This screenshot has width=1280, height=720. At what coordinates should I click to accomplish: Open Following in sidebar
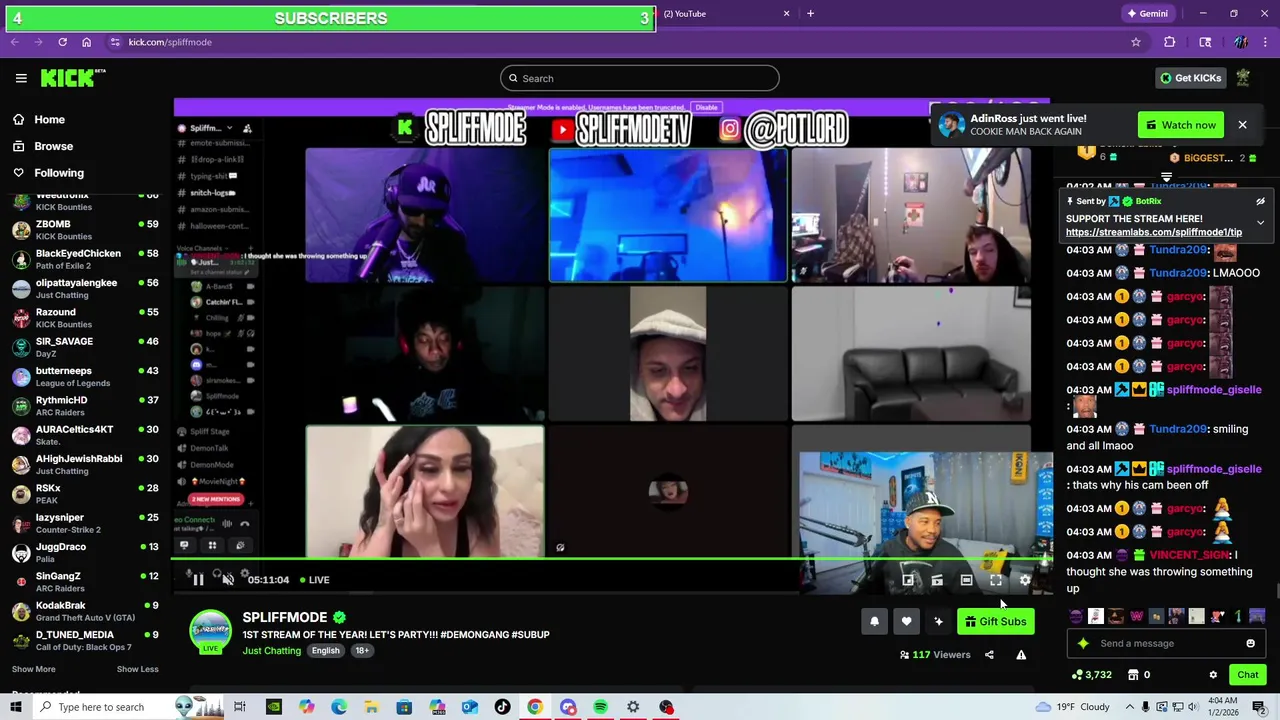pyautogui.click(x=59, y=173)
